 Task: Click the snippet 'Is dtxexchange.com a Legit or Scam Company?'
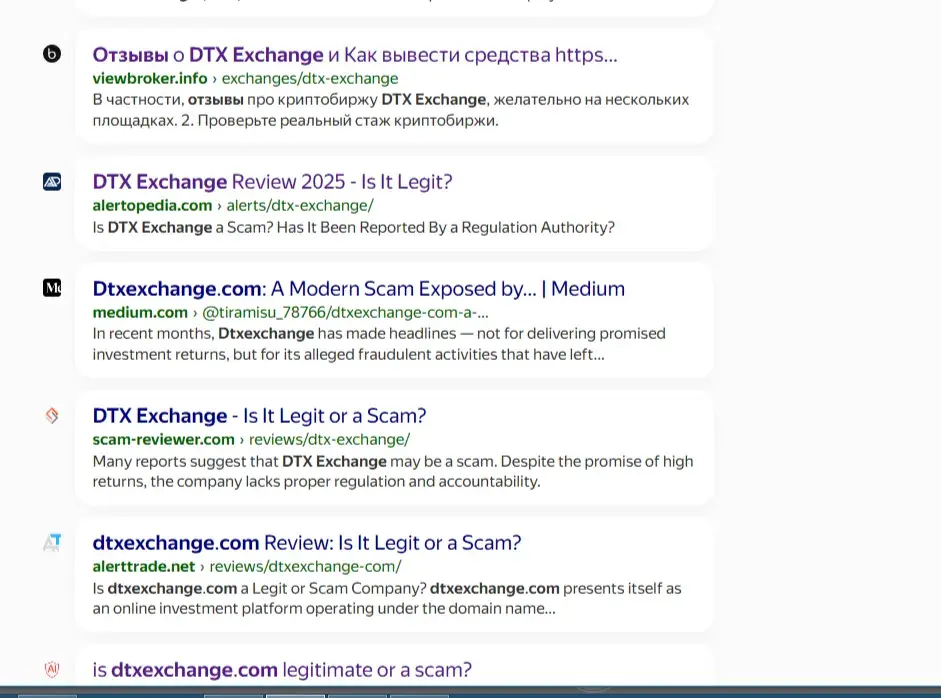(x=387, y=598)
